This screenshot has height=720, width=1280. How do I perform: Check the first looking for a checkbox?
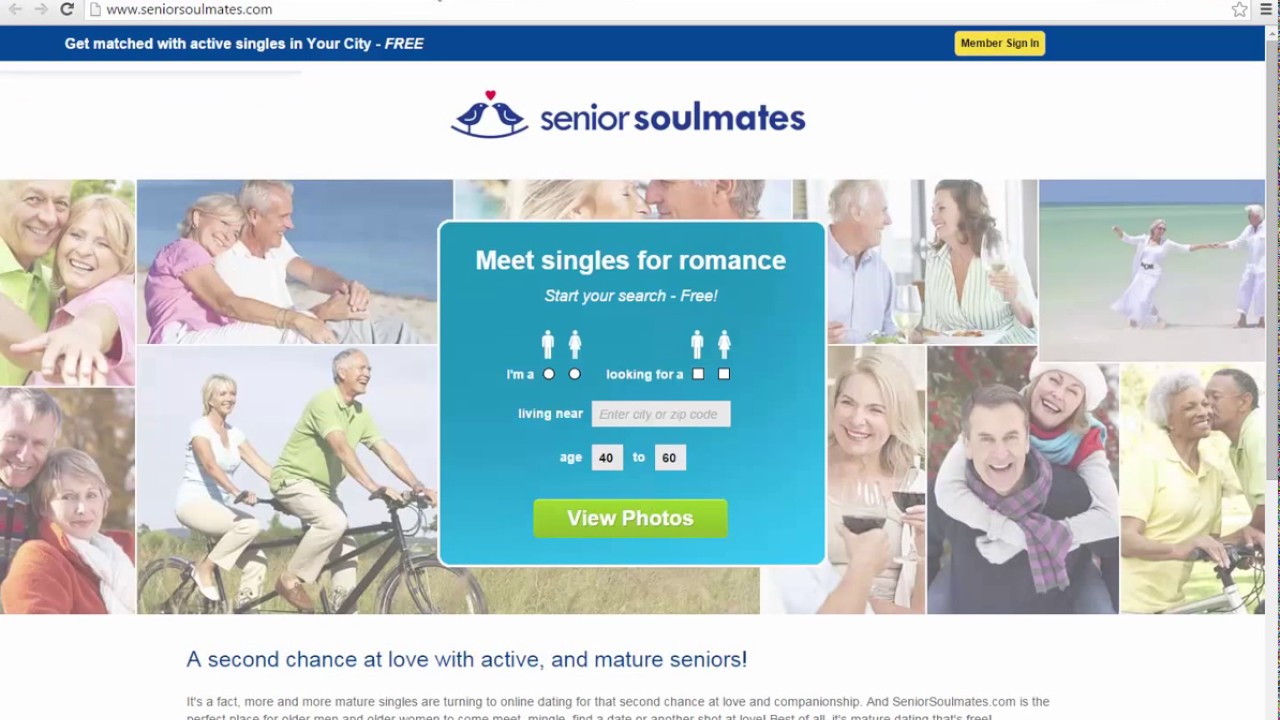click(x=698, y=374)
